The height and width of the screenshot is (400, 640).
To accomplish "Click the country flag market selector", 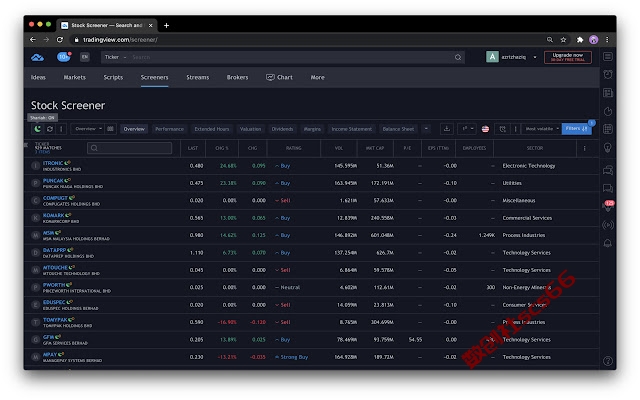I will [485, 129].
